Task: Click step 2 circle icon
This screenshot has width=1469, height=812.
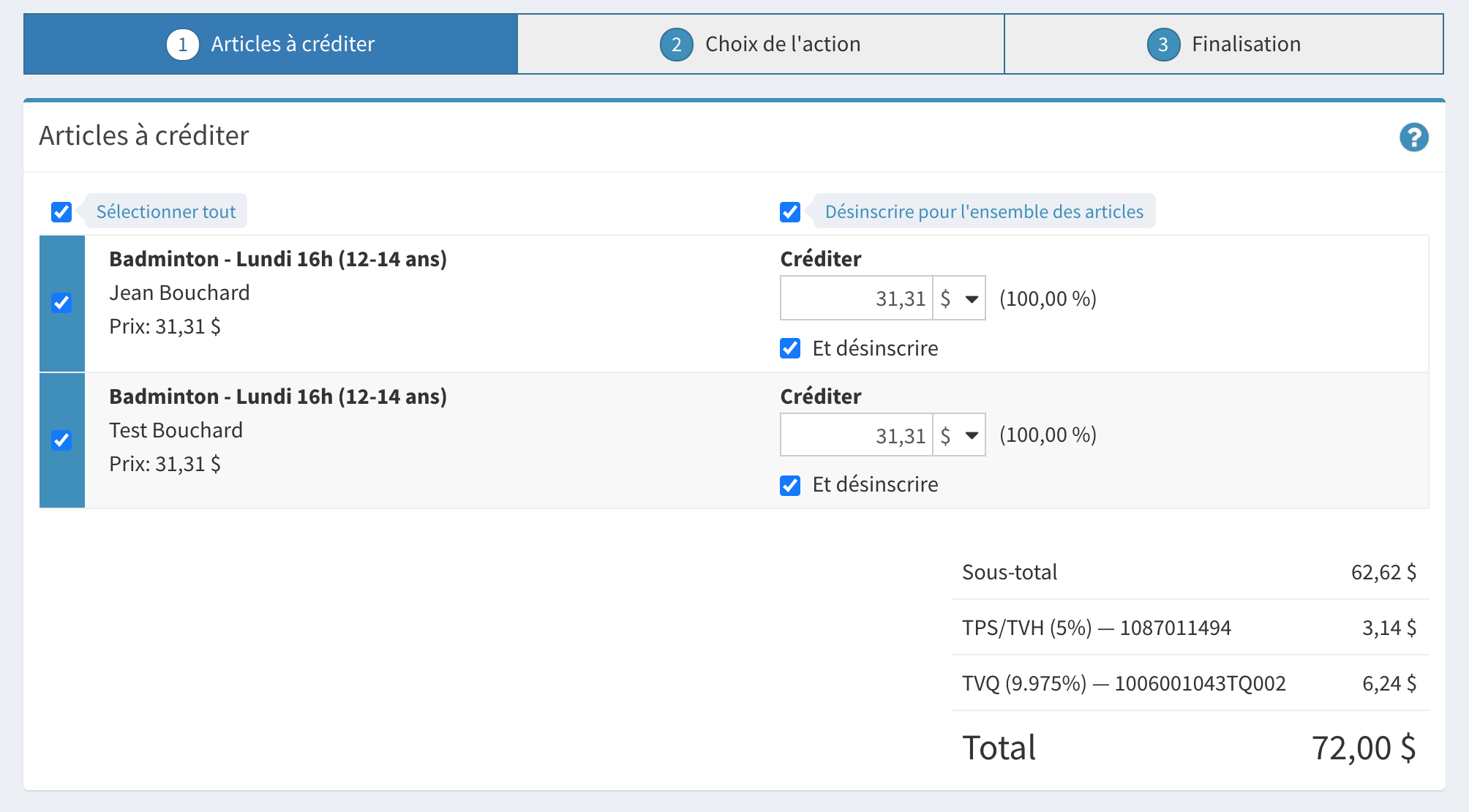Action: point(677,45)
